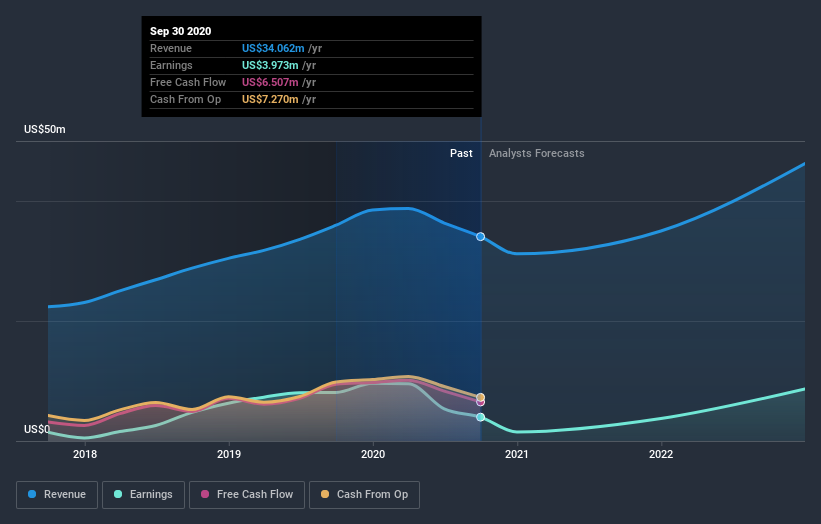
Task: Click the US$3.973m earnings value
Action: coord(270,65)
